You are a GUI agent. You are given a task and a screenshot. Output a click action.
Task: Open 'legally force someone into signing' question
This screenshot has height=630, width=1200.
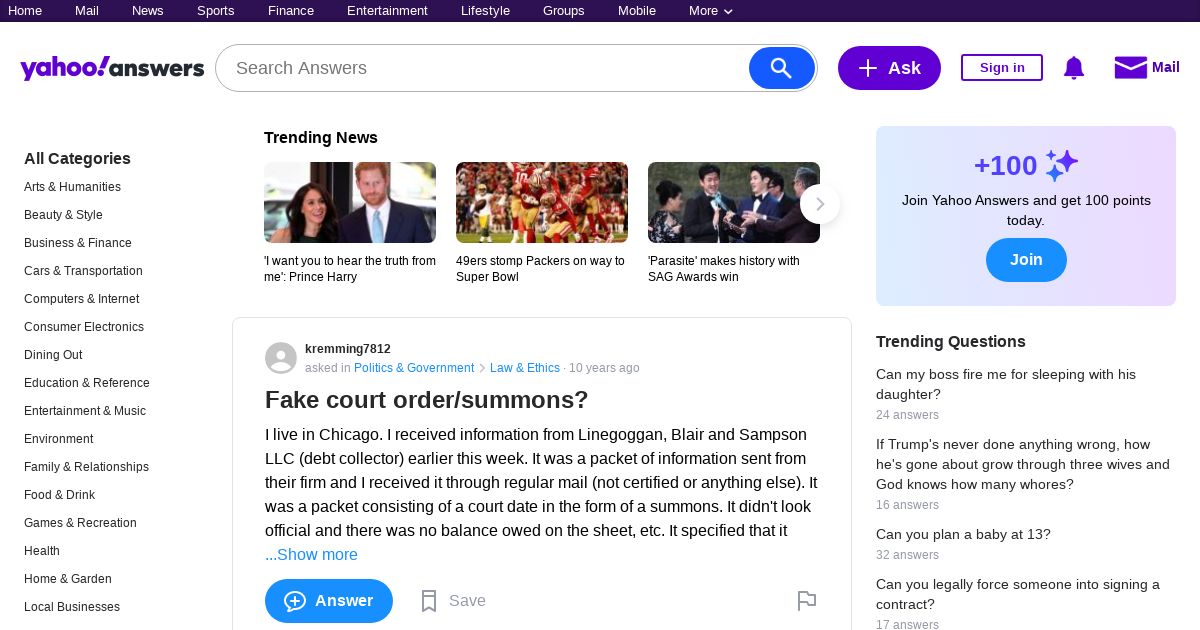click(x=1018, y=594)
